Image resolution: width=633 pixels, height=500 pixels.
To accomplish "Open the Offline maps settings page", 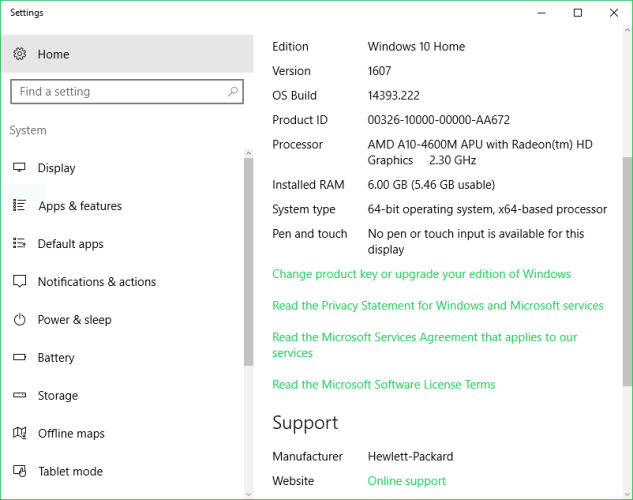I will (x=71, y=434).
